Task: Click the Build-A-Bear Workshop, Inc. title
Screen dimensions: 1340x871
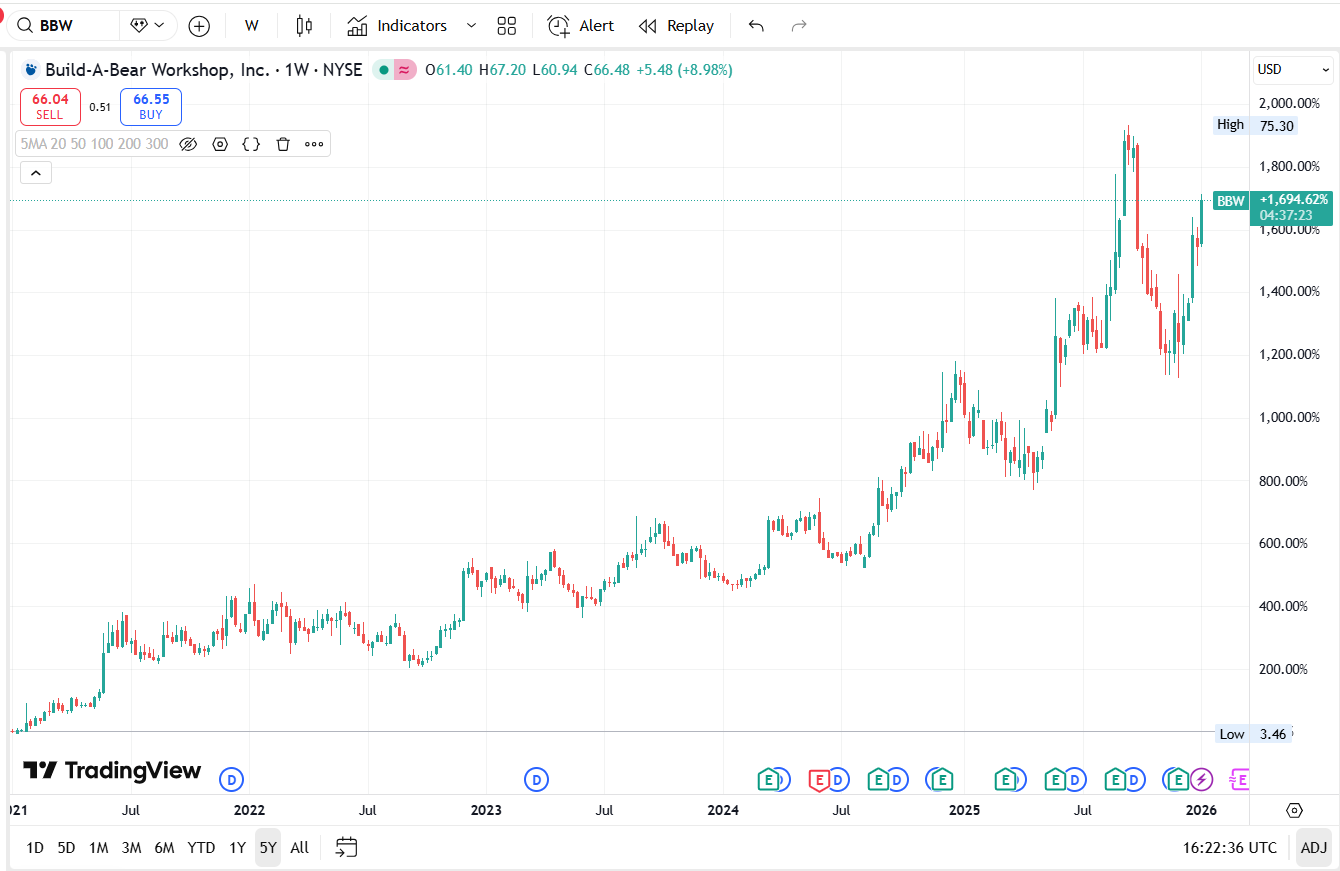Action: point(157,70)
